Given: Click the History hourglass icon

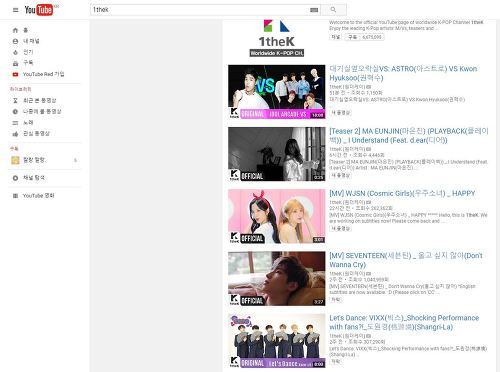Looking at the screenshot, I should tap(15, 100).
